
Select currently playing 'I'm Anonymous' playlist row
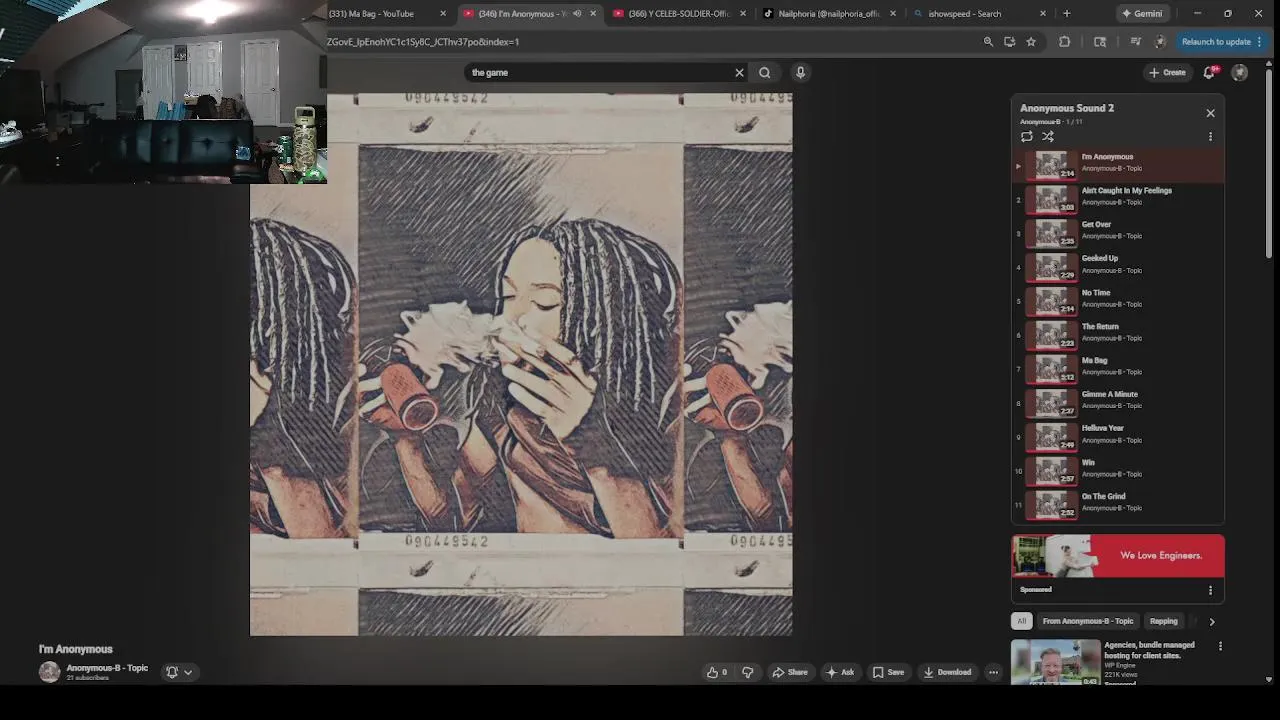pyautogui.click(x=1117, y=164)
